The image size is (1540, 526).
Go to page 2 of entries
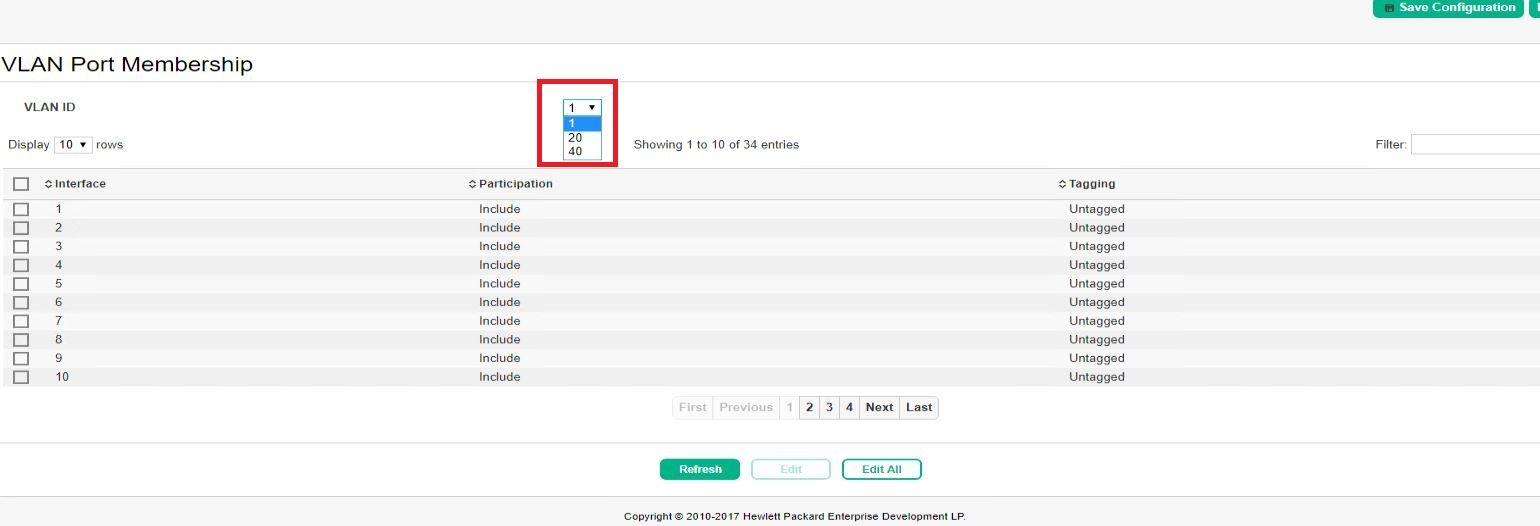coord(809,407)
